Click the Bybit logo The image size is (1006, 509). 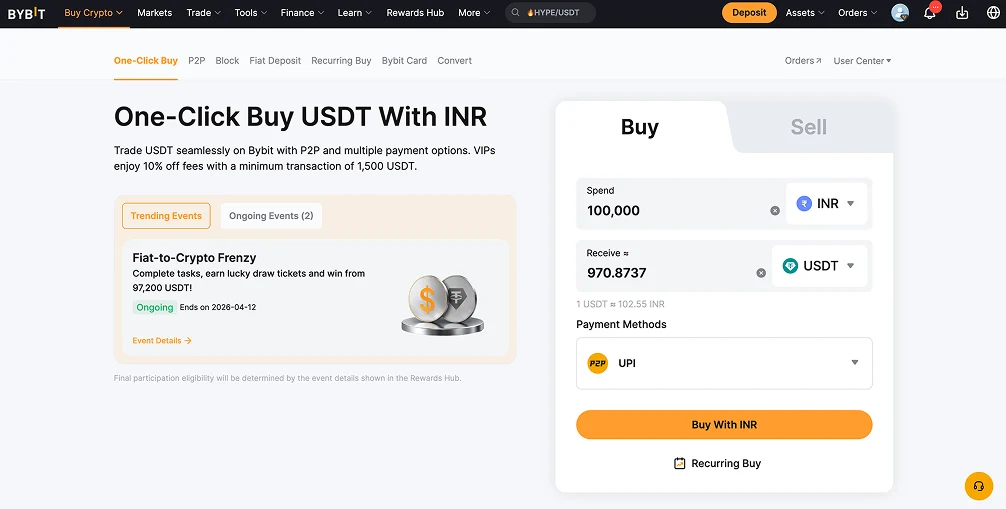point(26,13)
